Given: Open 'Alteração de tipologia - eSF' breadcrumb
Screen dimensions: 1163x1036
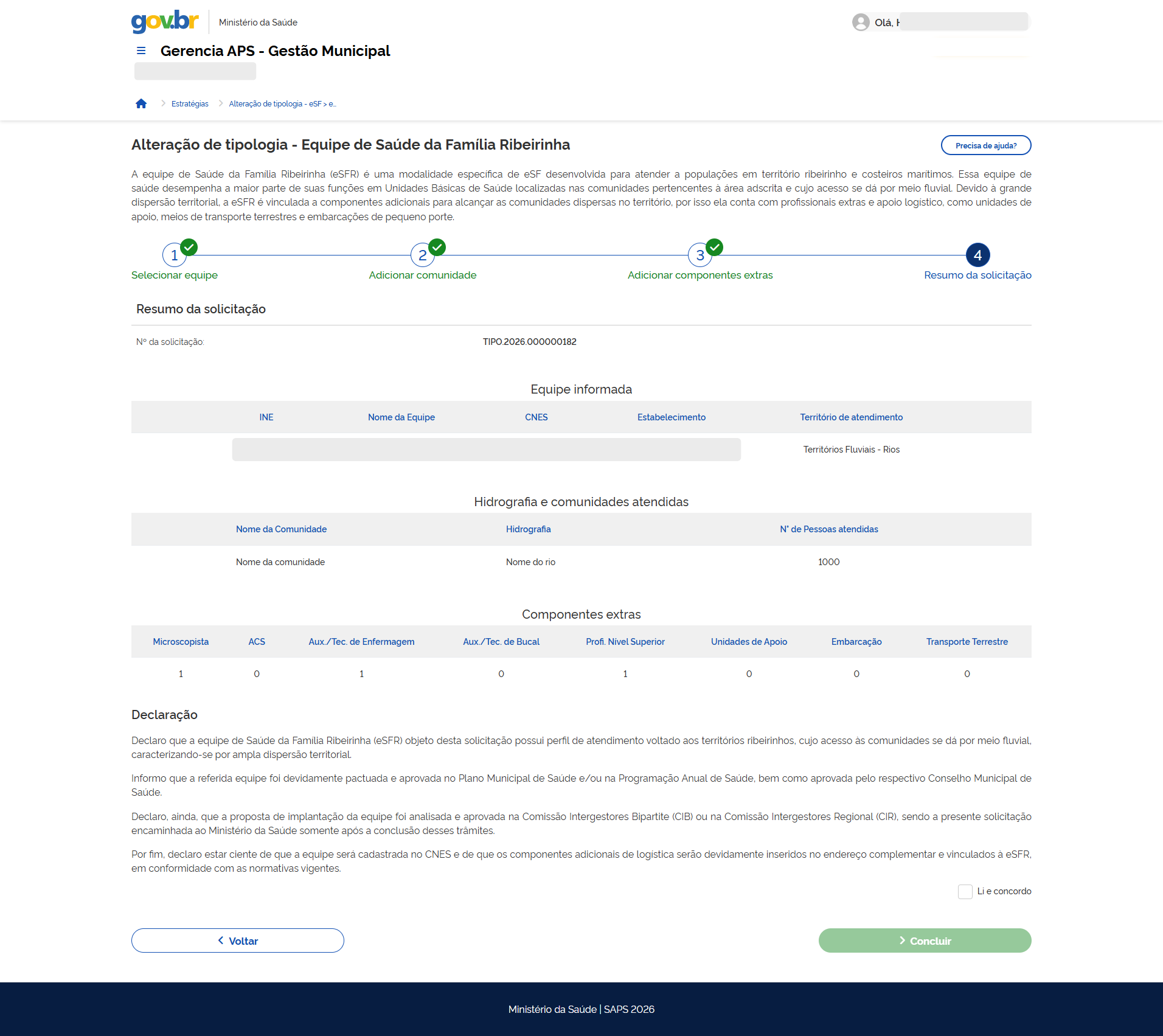Looking at the screenshot, I should [x=282, y=104].
